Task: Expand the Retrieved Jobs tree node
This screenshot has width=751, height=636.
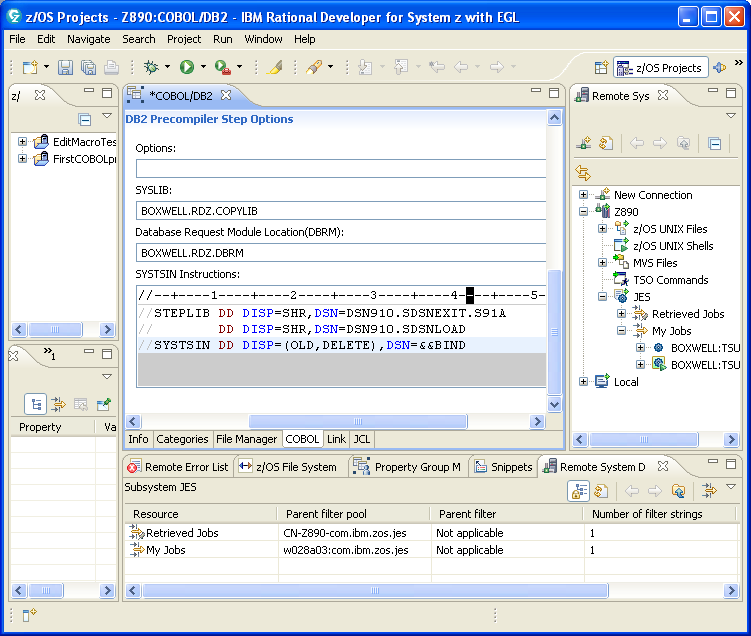Action: pos(621,314)
